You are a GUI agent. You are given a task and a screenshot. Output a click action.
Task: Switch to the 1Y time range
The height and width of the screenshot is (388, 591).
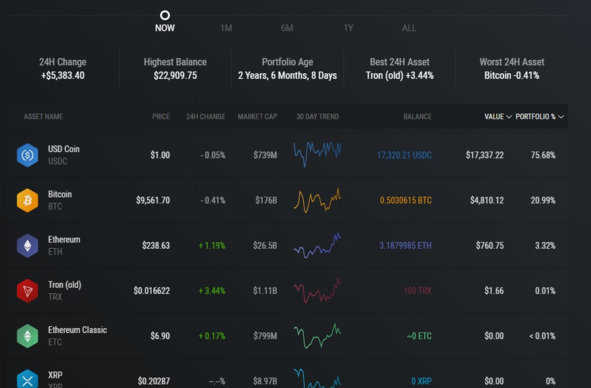point(348,28)
